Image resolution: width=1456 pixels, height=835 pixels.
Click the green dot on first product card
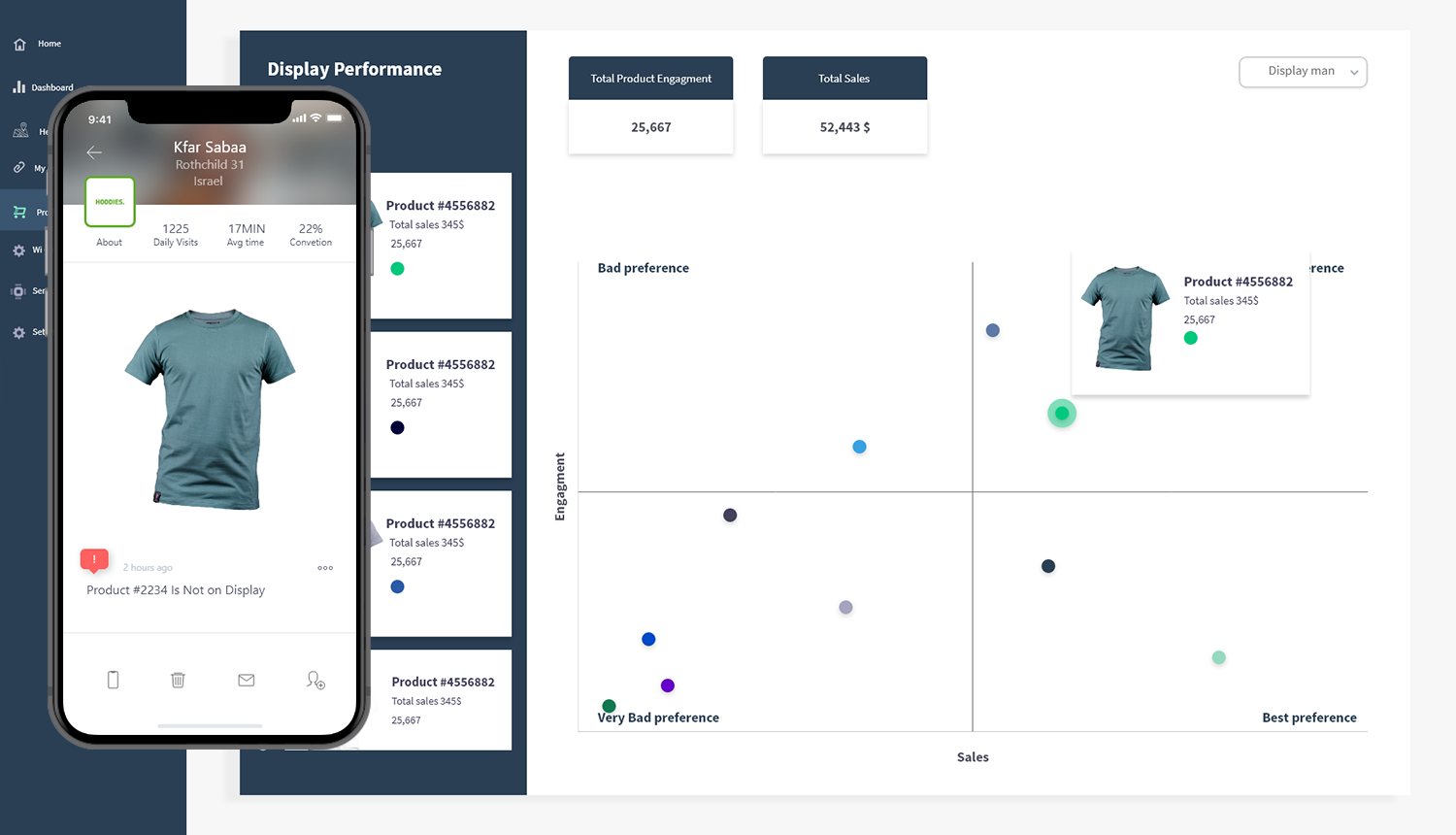tap(397, 269)
